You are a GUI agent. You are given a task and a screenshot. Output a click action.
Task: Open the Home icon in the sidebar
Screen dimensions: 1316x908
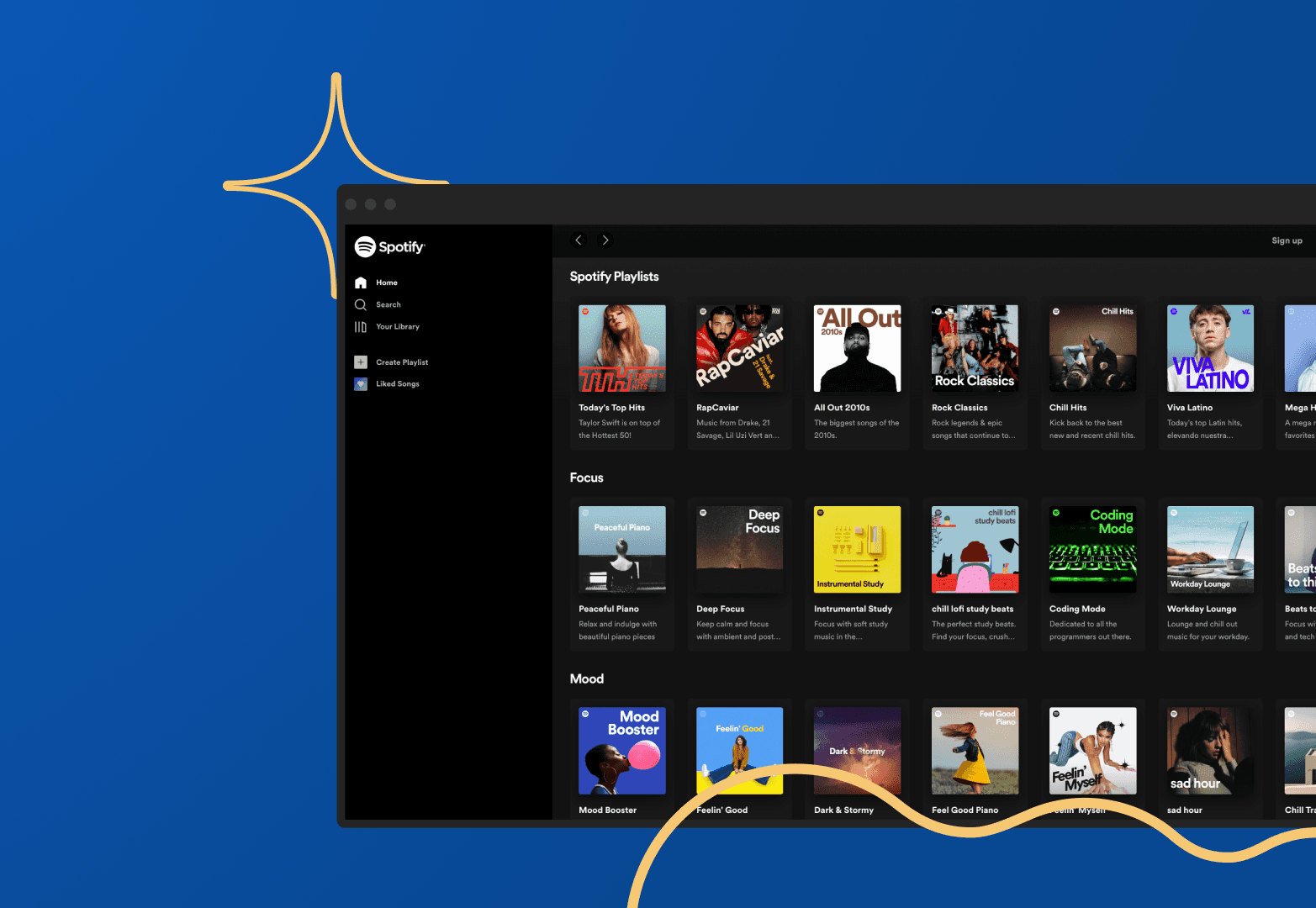(x=361, y=282)
